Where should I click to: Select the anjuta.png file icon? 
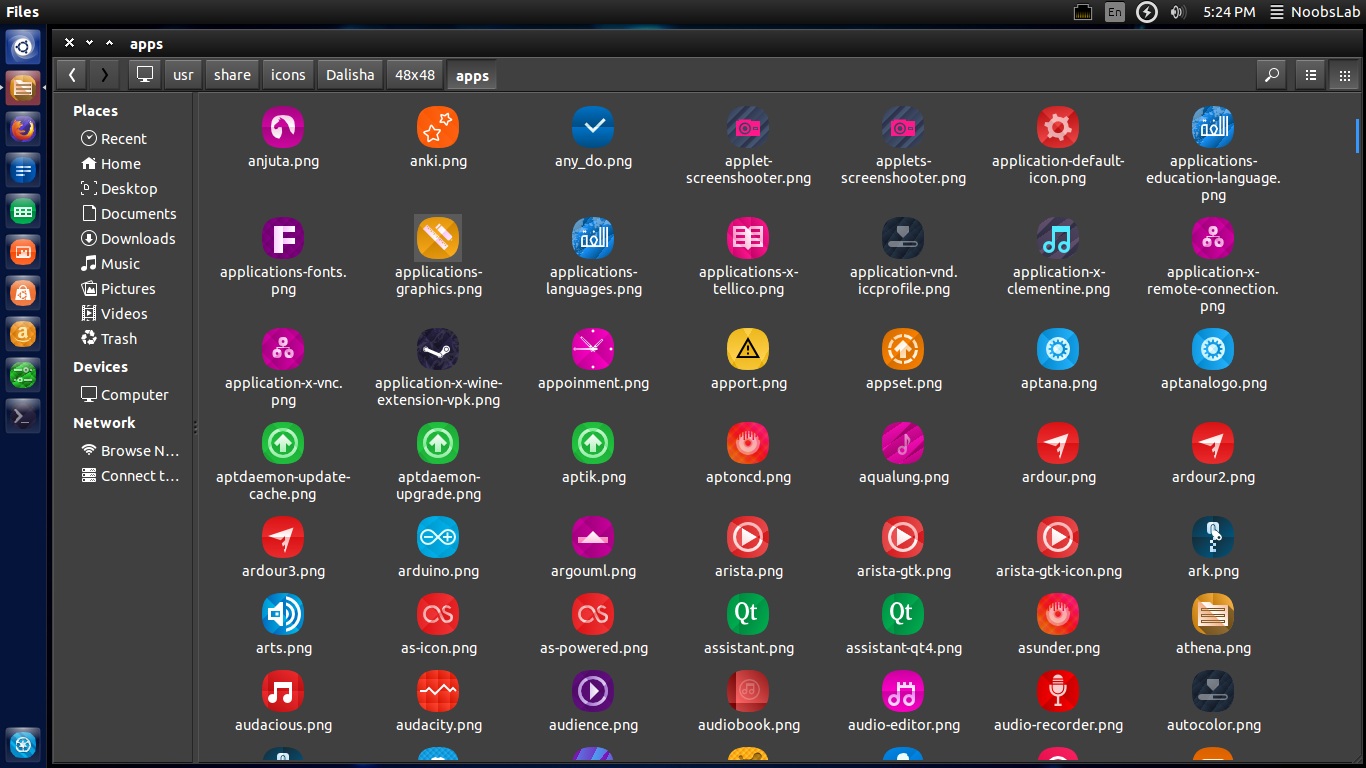(x=283, y=127)
